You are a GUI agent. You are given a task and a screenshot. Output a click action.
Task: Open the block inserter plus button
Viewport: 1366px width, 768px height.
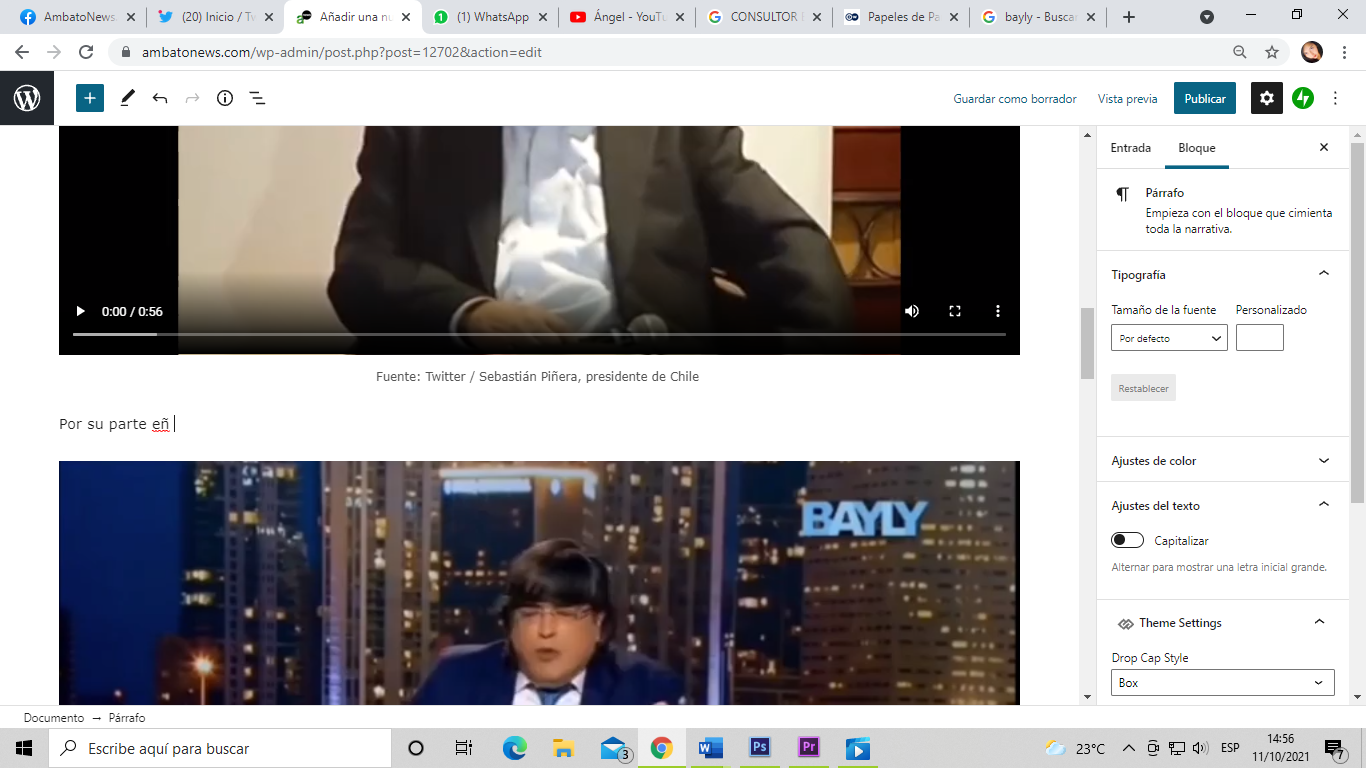pyautogui.click(x=90, y=98)
